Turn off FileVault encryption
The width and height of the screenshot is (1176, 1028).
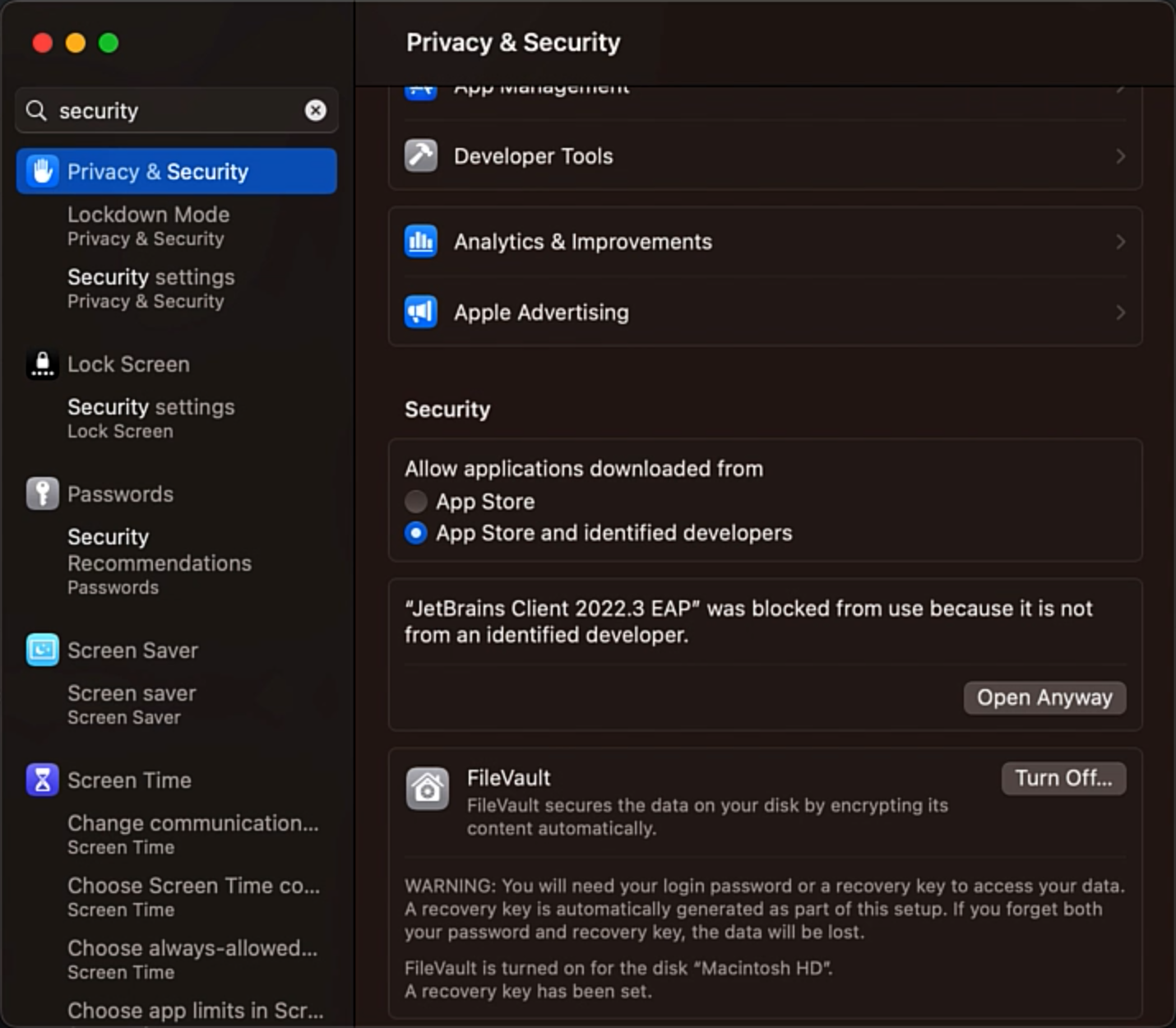pyautogui.click(x=1063, y=778)
